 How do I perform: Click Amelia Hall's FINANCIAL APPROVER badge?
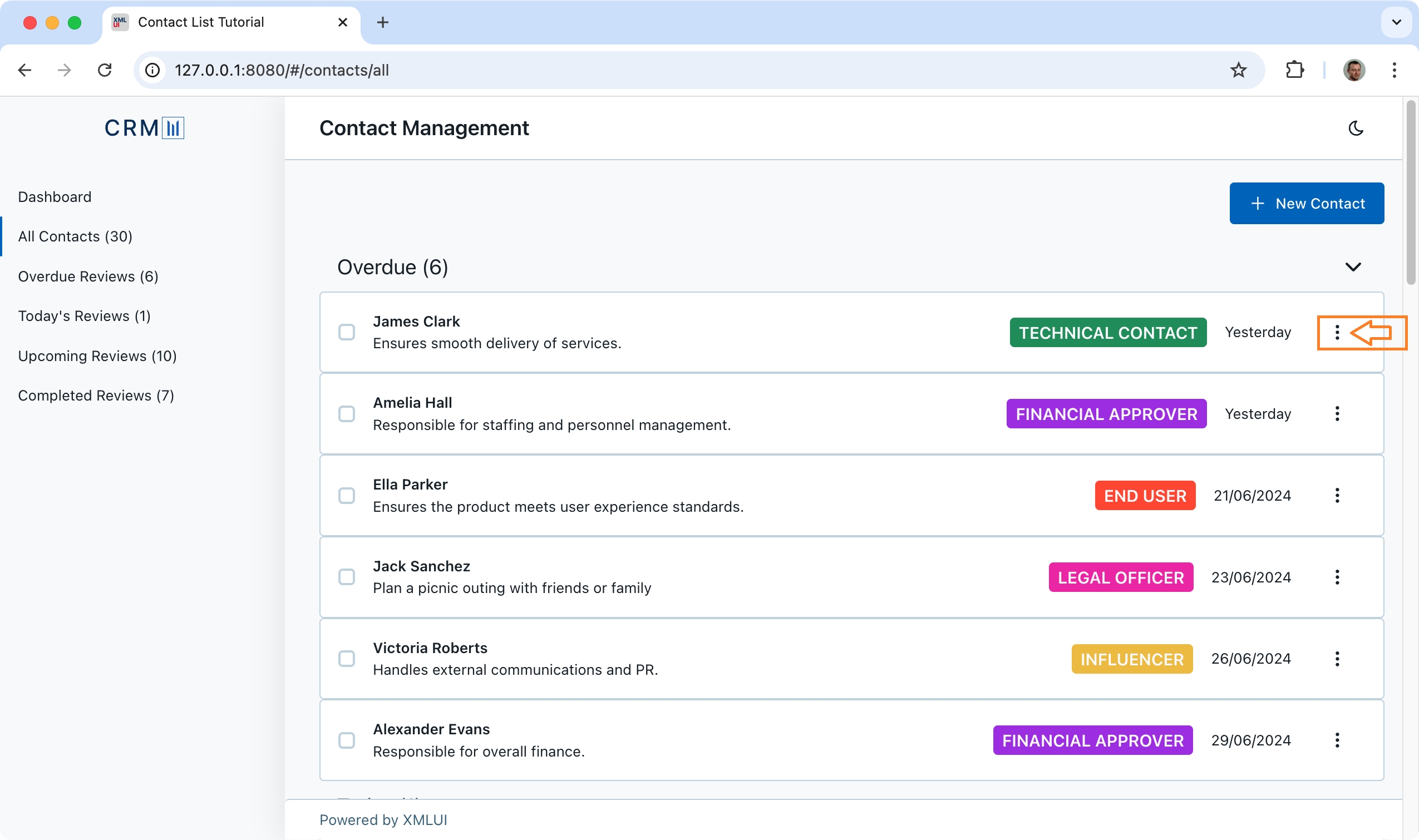[x=1106, y=414]
